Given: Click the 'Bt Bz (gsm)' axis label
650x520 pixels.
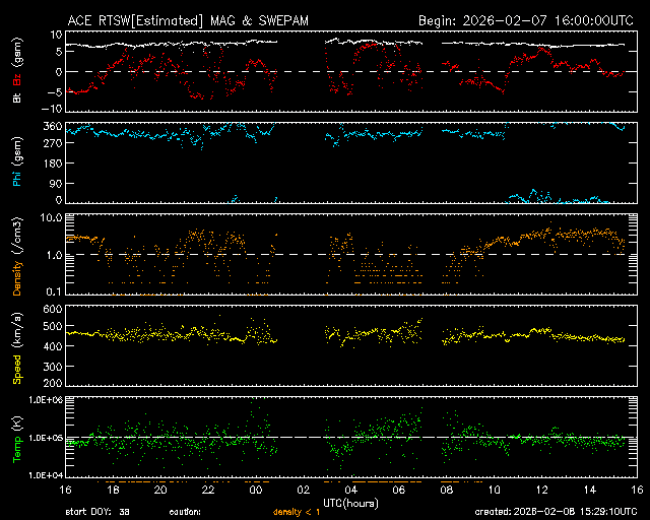Looking at the screenshot, I should tap(17, 70).
